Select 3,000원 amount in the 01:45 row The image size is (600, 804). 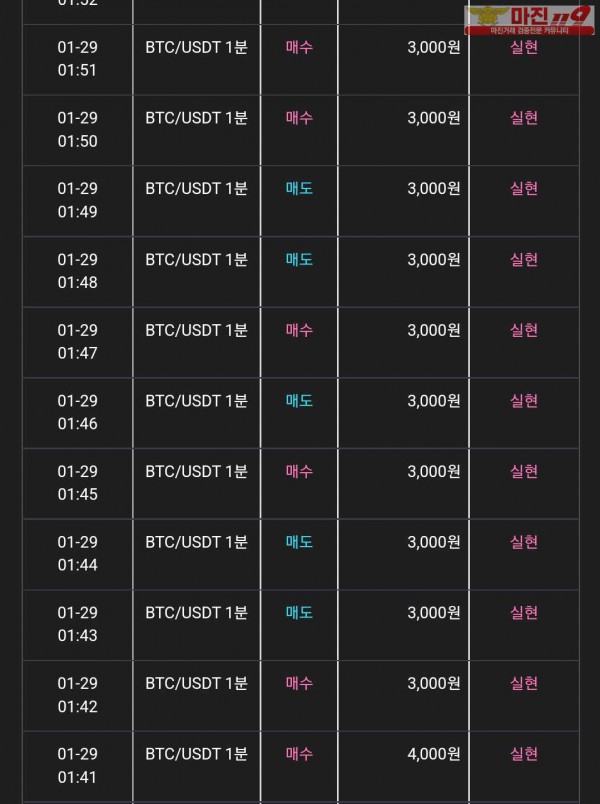coord(434,471)
